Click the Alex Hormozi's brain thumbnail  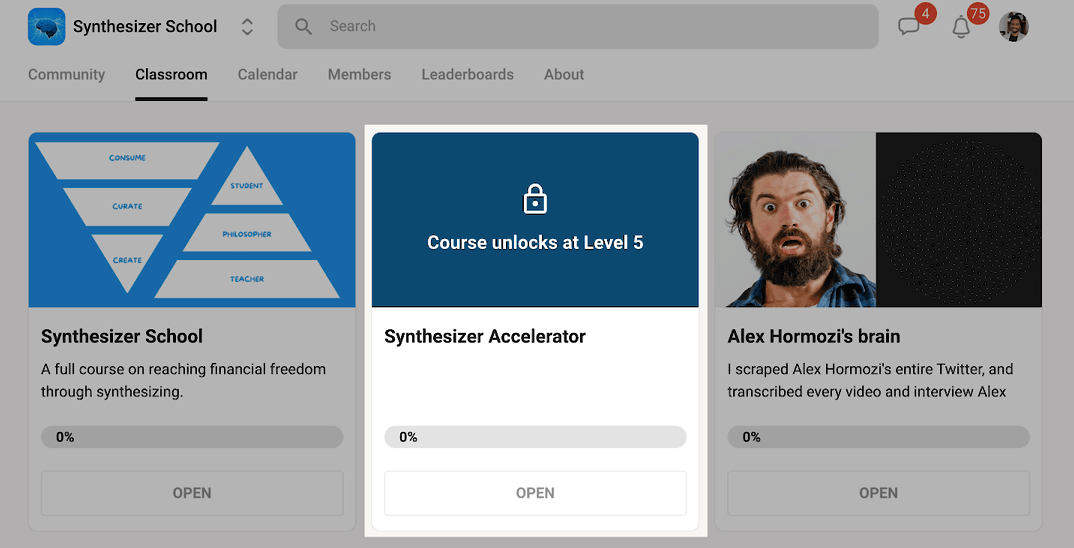(878, 219)
